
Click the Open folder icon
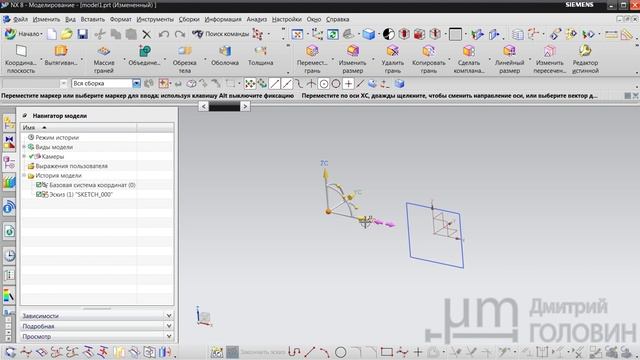click(x=67, y=34)
